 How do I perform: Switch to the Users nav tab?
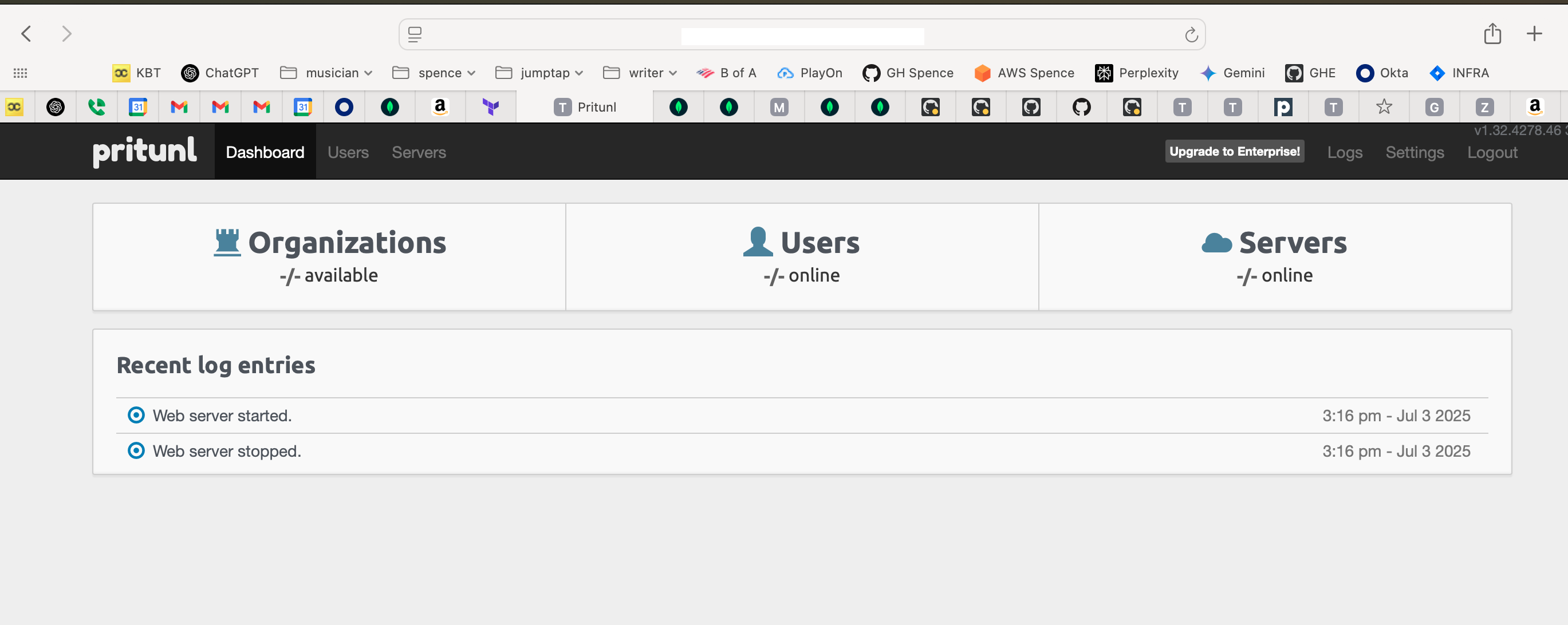pos(348,152)
